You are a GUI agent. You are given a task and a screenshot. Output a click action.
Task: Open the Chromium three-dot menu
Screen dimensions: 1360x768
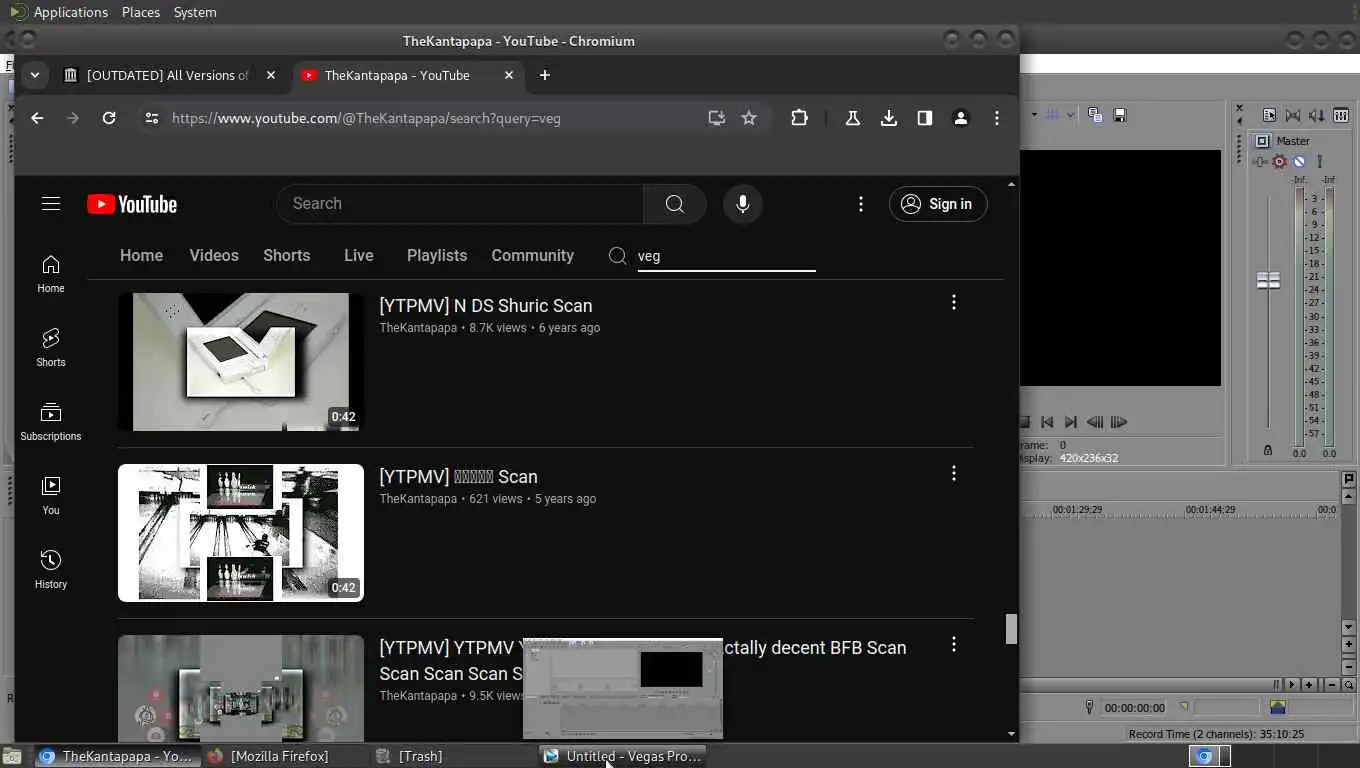tap(997, 118)
